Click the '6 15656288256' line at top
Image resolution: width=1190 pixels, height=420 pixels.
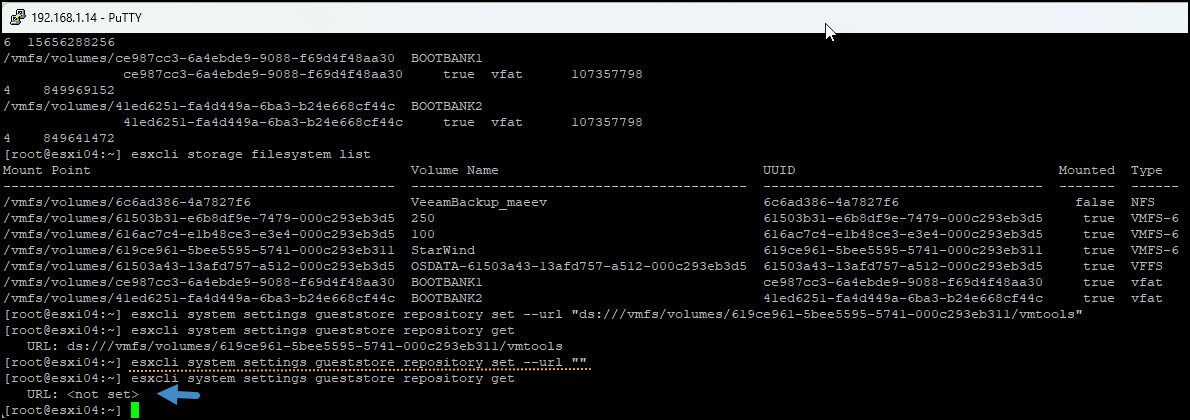pos(61,43)
